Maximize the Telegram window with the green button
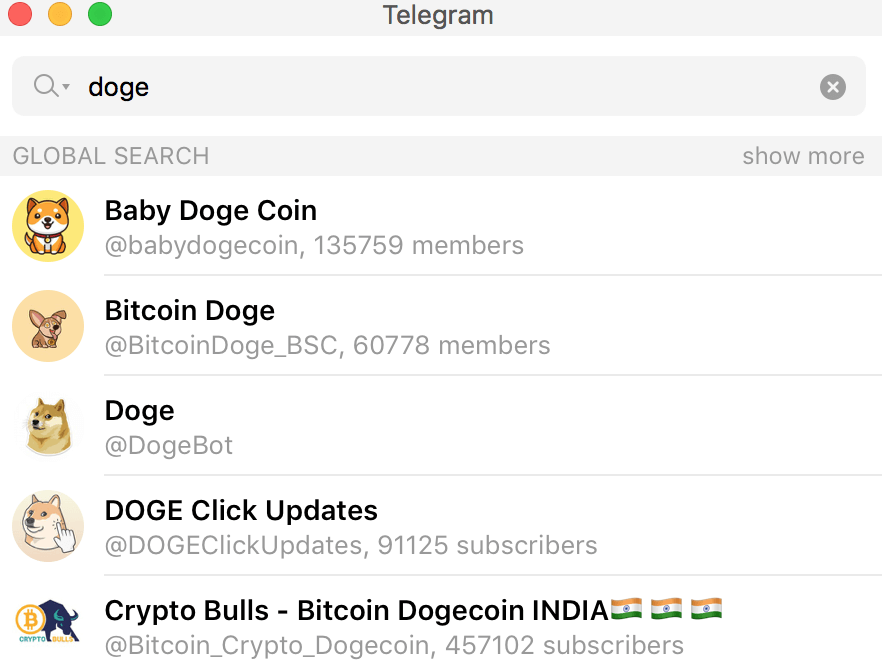Viewport: 882px width, 668px height. [100, 14]
